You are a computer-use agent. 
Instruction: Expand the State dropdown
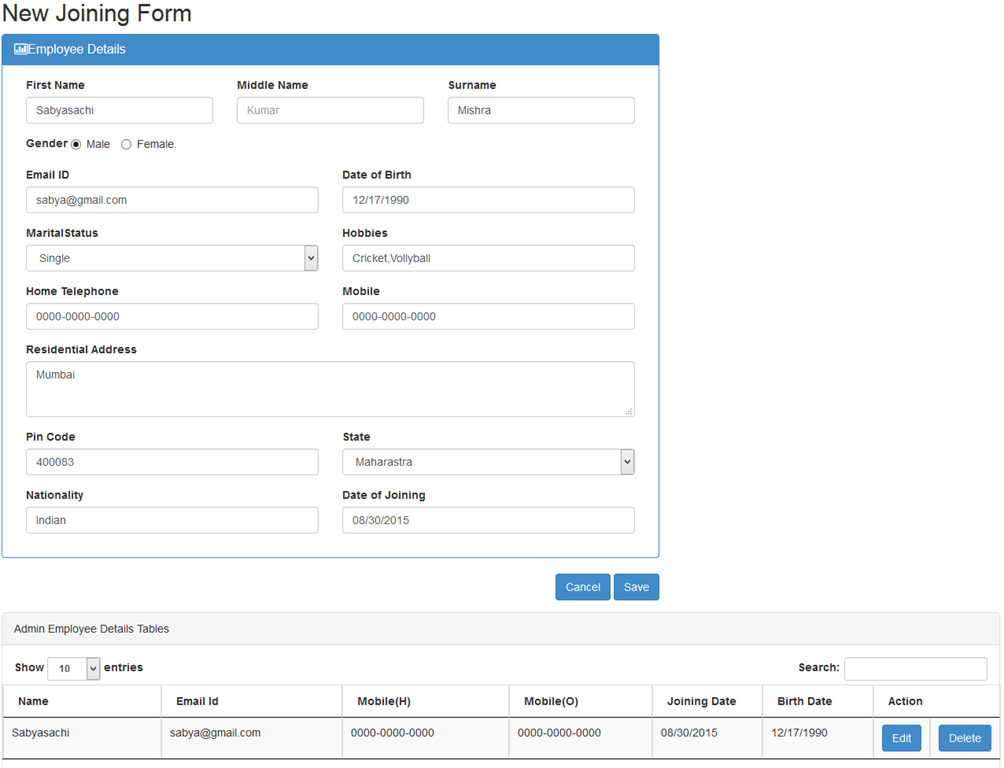pyautogui.click(x=488, y=462)
